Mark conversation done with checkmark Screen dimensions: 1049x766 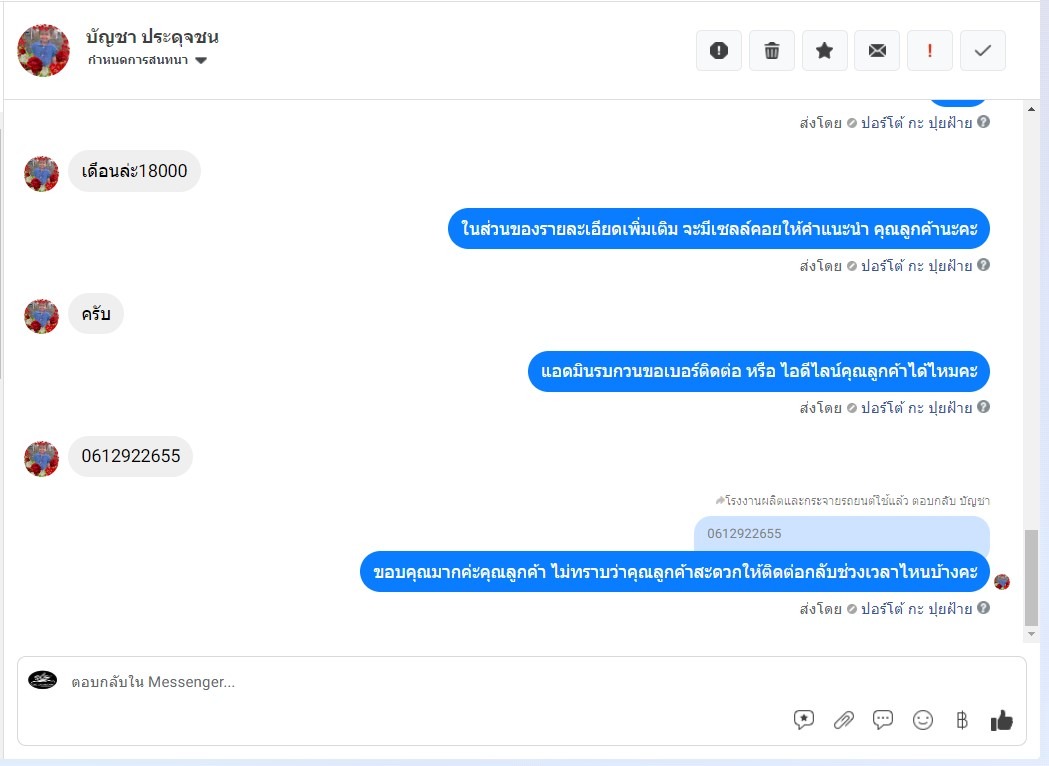pyautogui.click(x=983, y=50)
